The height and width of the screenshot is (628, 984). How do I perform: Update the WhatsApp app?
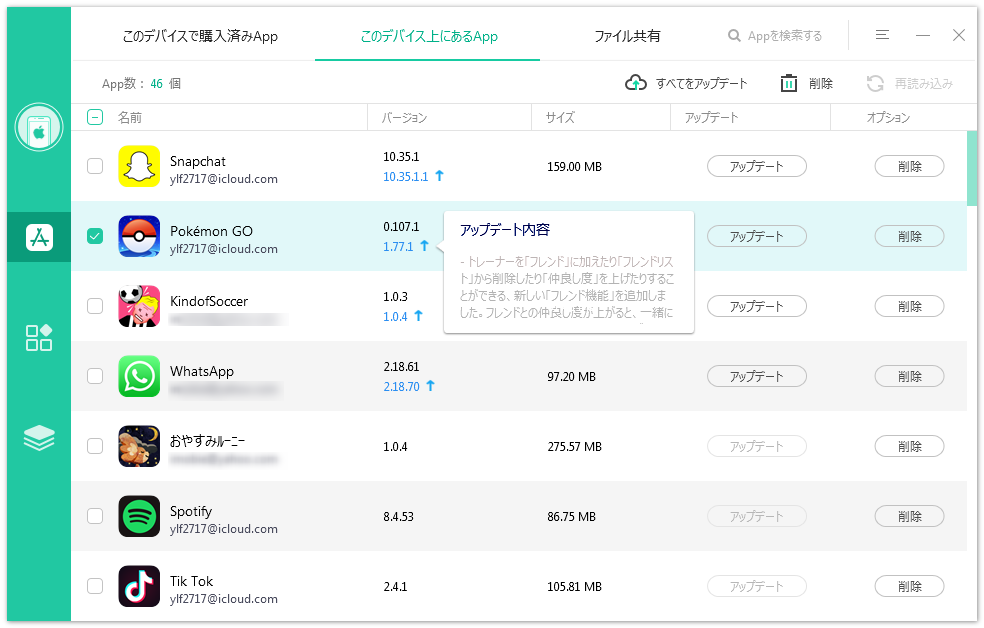point(757,376)
